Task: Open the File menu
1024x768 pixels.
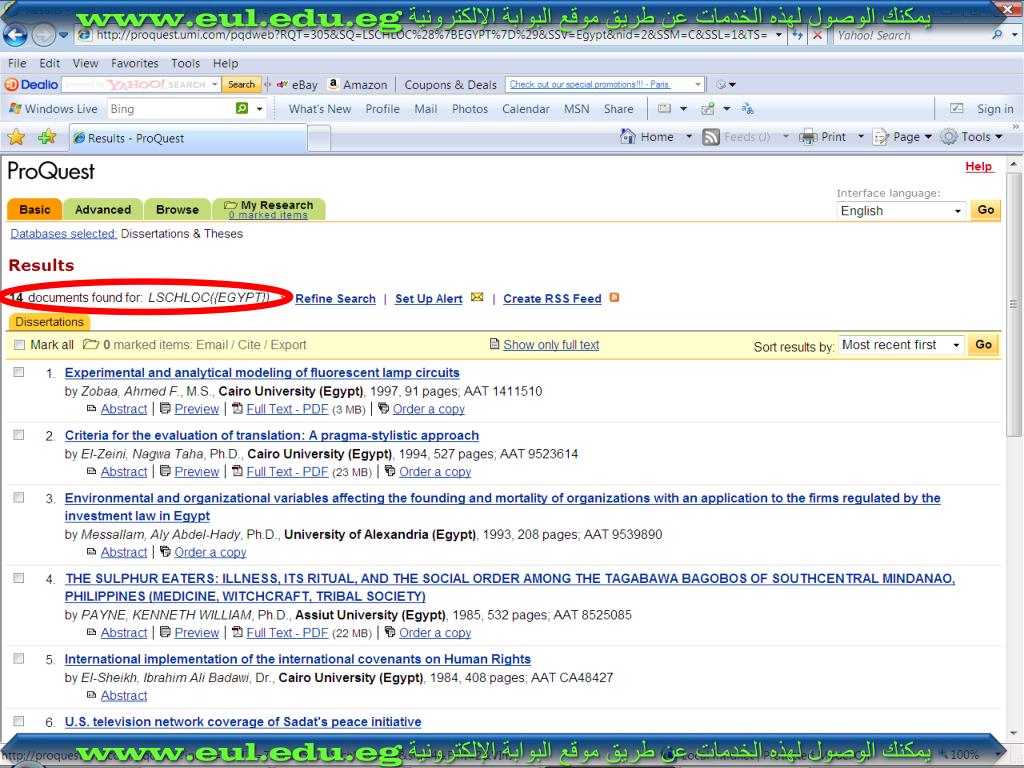Action: pyautogui.click(x=17, y=63)
